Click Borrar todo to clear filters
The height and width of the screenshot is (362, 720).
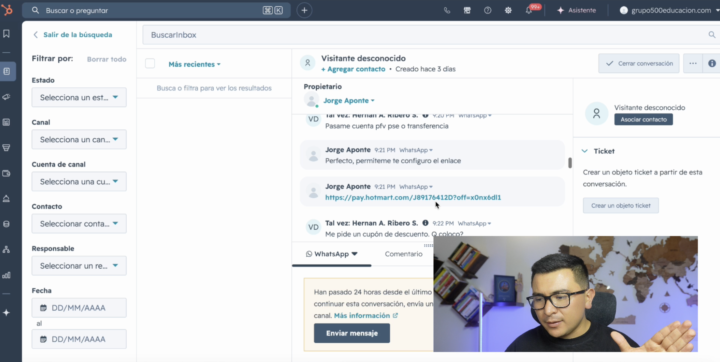[107, 59]
